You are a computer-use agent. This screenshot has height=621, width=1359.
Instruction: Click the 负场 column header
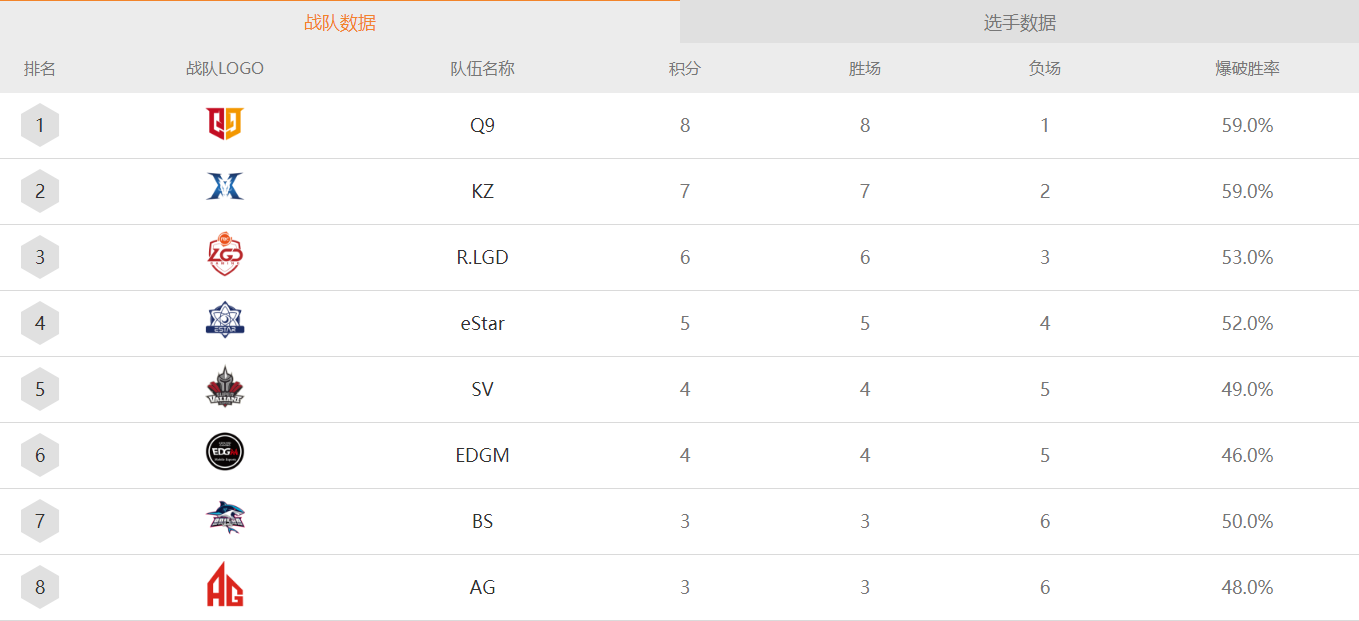point(1045,69)
